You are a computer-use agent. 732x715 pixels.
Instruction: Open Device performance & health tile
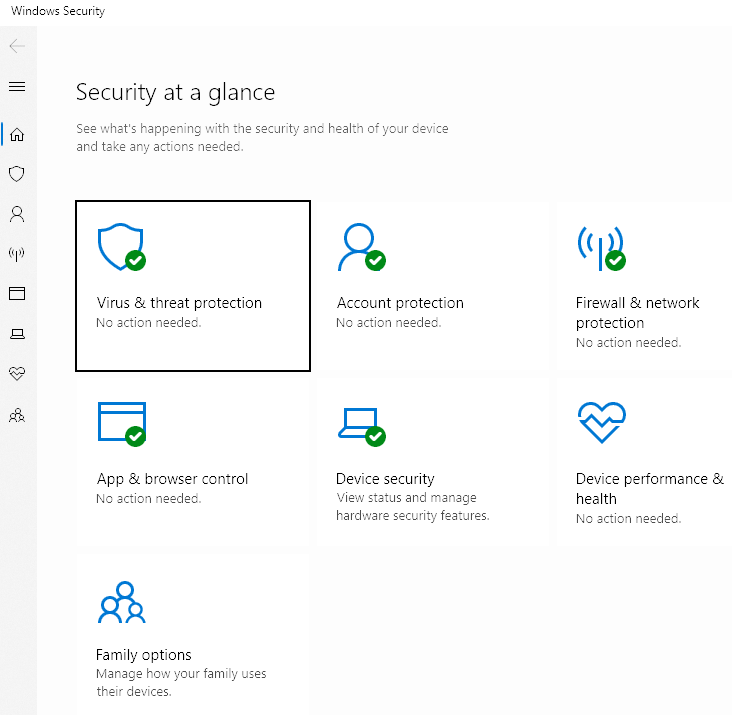(644, 462)
